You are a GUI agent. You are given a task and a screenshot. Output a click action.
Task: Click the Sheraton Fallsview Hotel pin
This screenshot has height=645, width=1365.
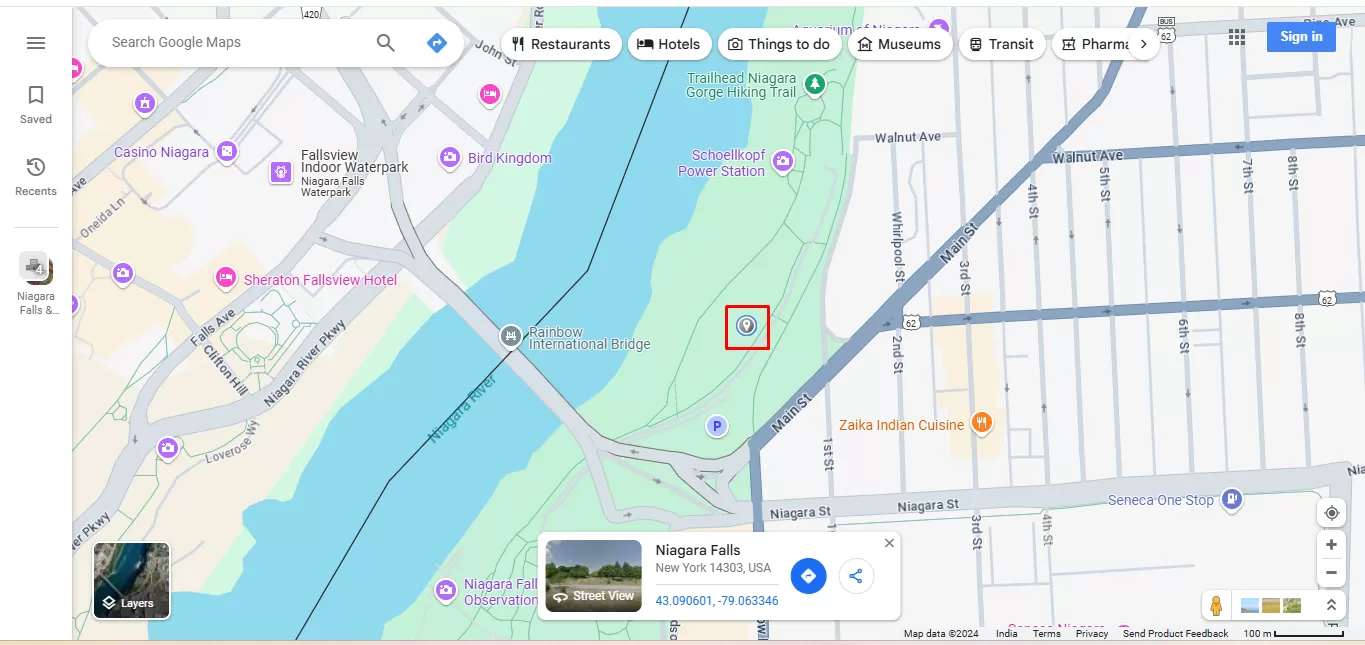coord(226,279)
